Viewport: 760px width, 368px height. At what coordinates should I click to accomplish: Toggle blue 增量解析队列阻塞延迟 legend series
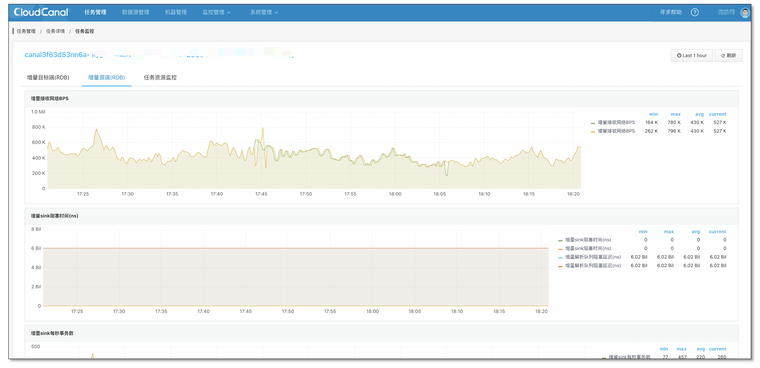click(590, 257)
